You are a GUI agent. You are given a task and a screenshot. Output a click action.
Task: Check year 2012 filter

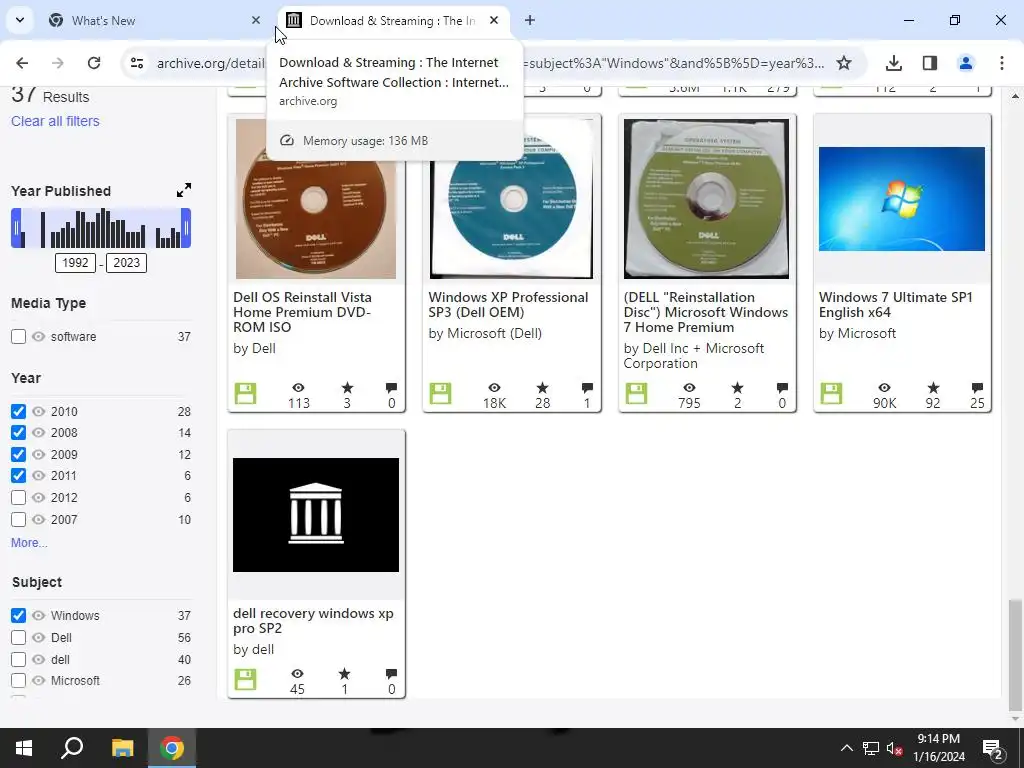[18, 498]
